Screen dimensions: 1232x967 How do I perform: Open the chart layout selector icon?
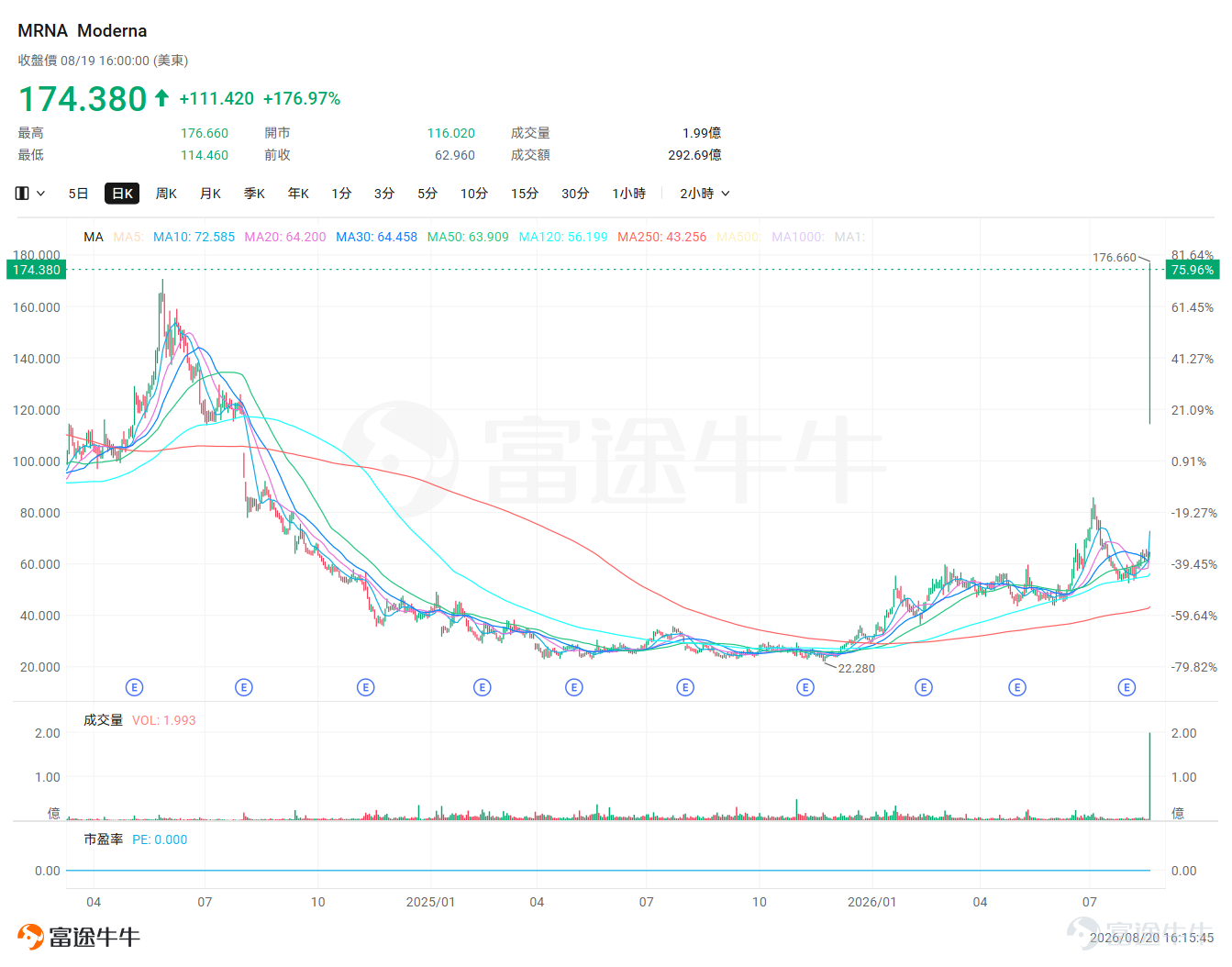pyautogui.click(x=22, y=194)
